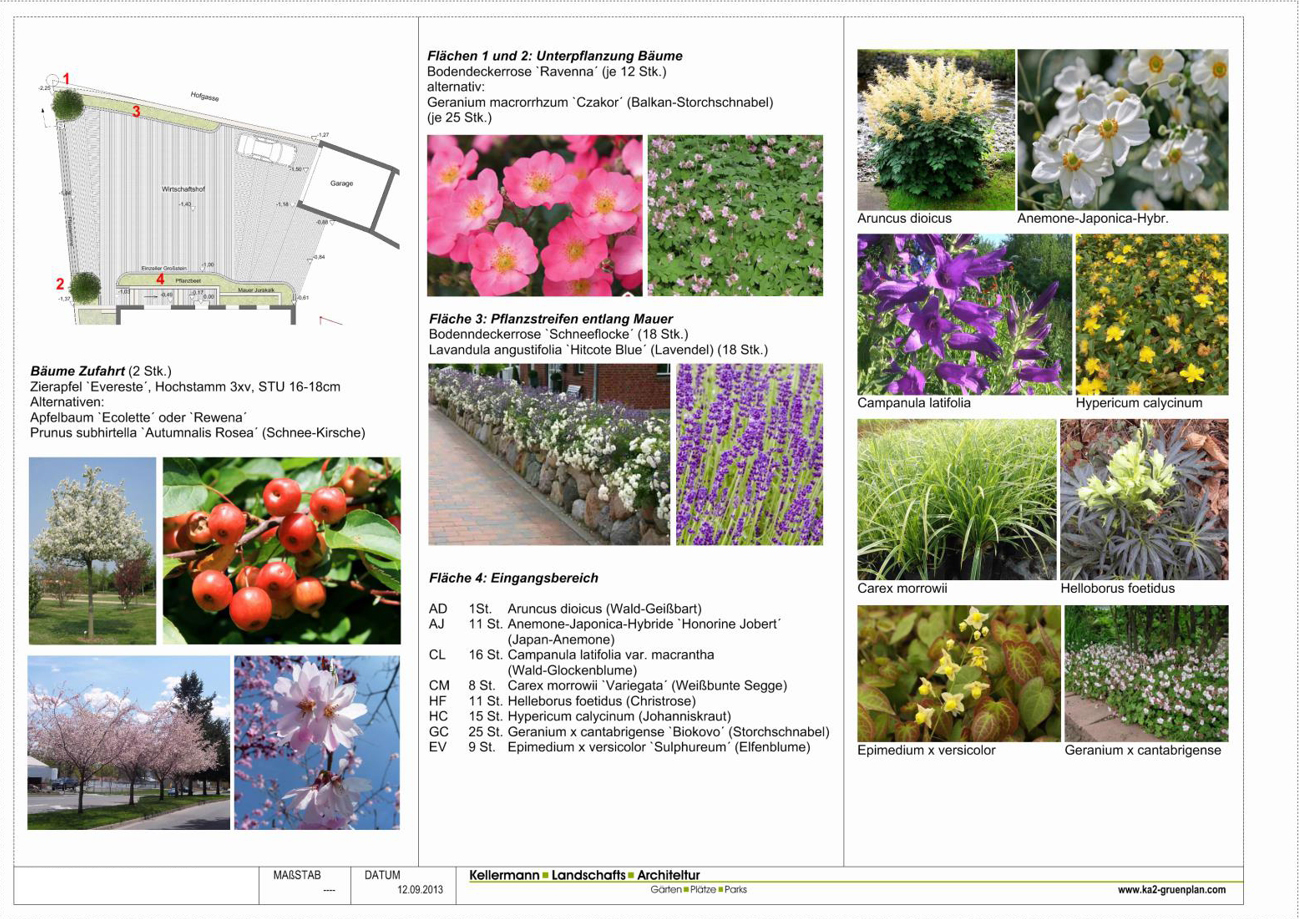Select the date 12.09.2013 field

point(419,889)
